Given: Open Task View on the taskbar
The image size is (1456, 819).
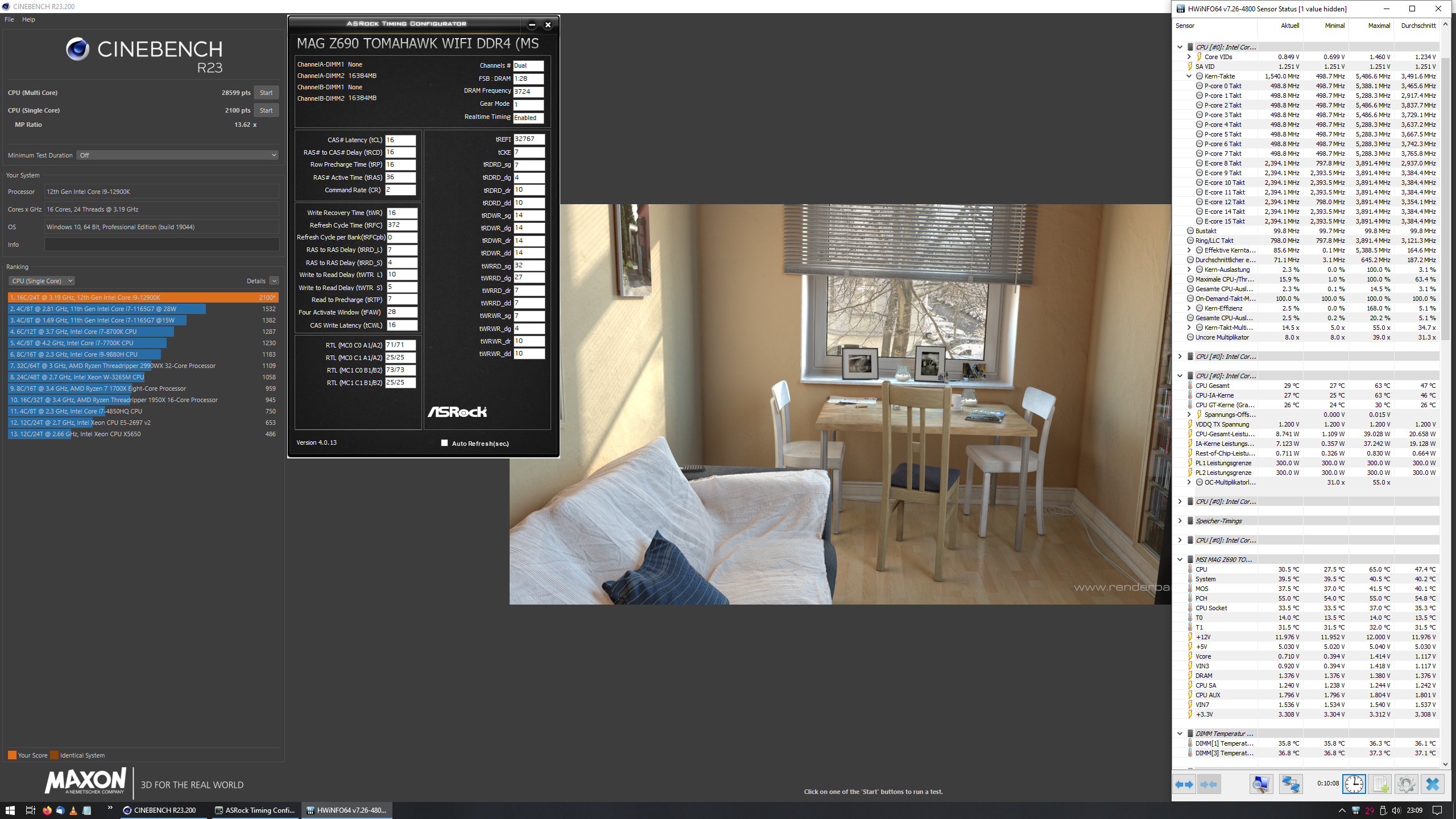Looking at the screenshot, I should pos(31,810).
